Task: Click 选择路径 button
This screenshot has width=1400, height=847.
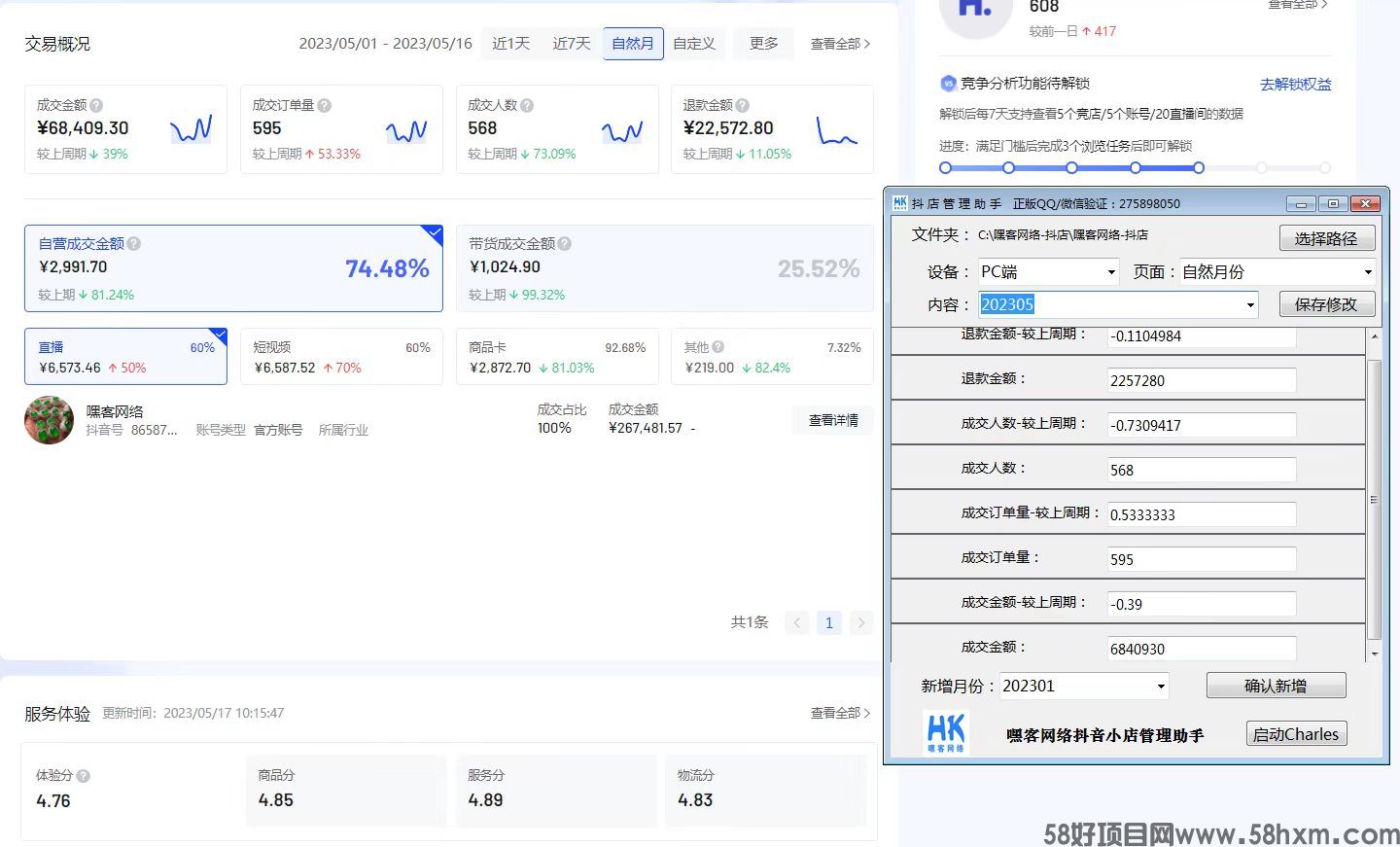Action: 1326,238
